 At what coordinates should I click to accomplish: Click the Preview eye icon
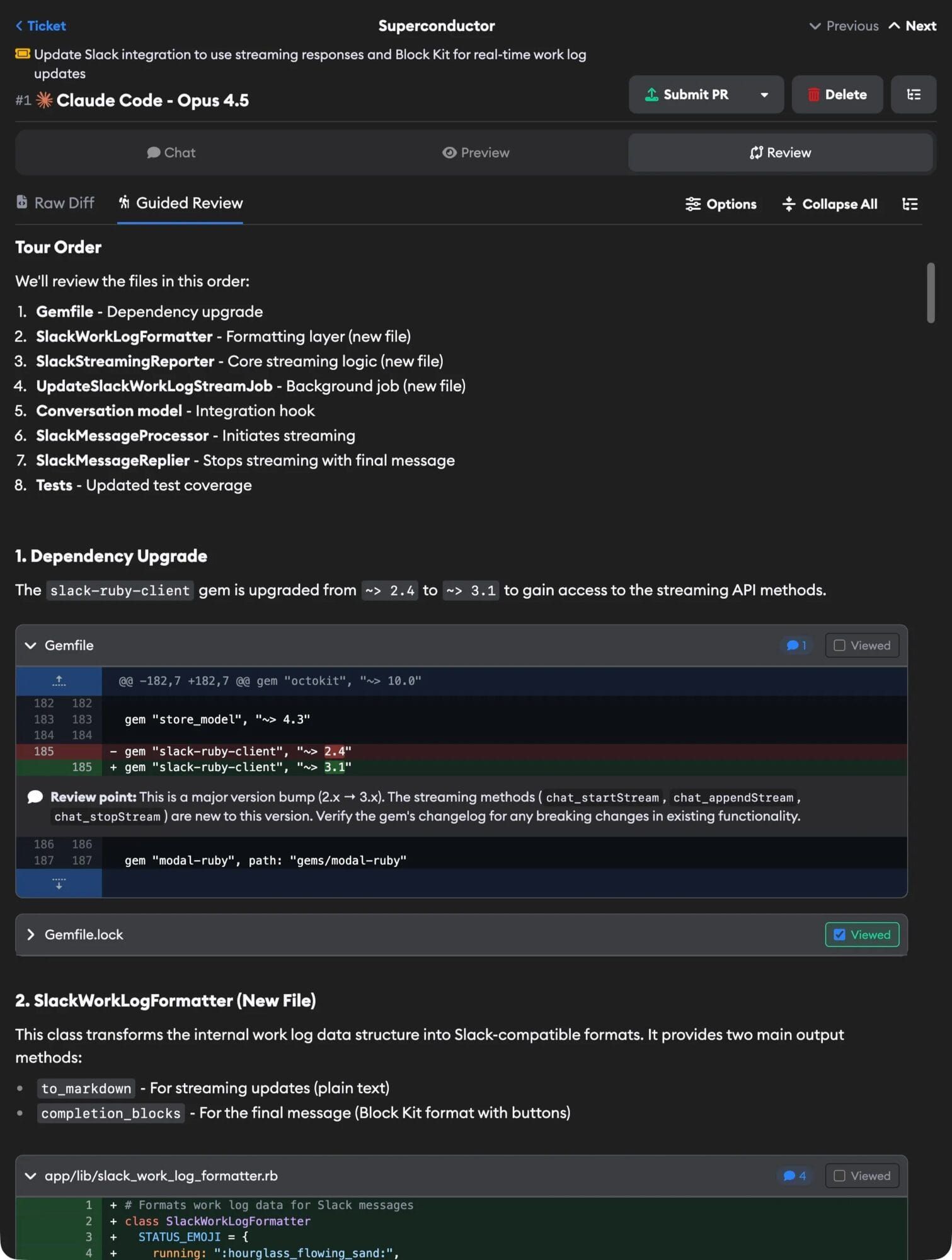point(449,152)
